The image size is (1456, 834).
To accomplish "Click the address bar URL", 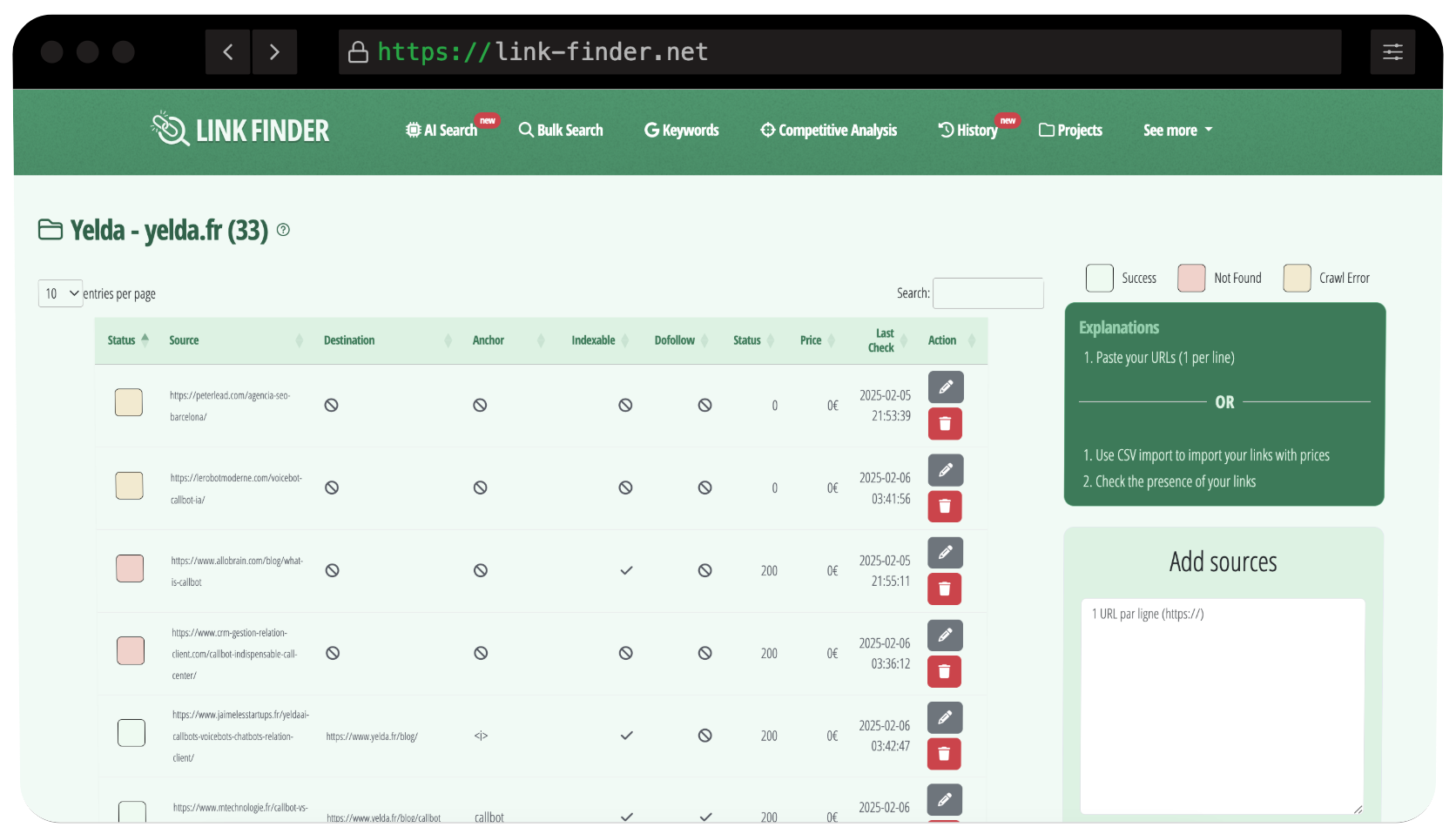I will point(543,52).
